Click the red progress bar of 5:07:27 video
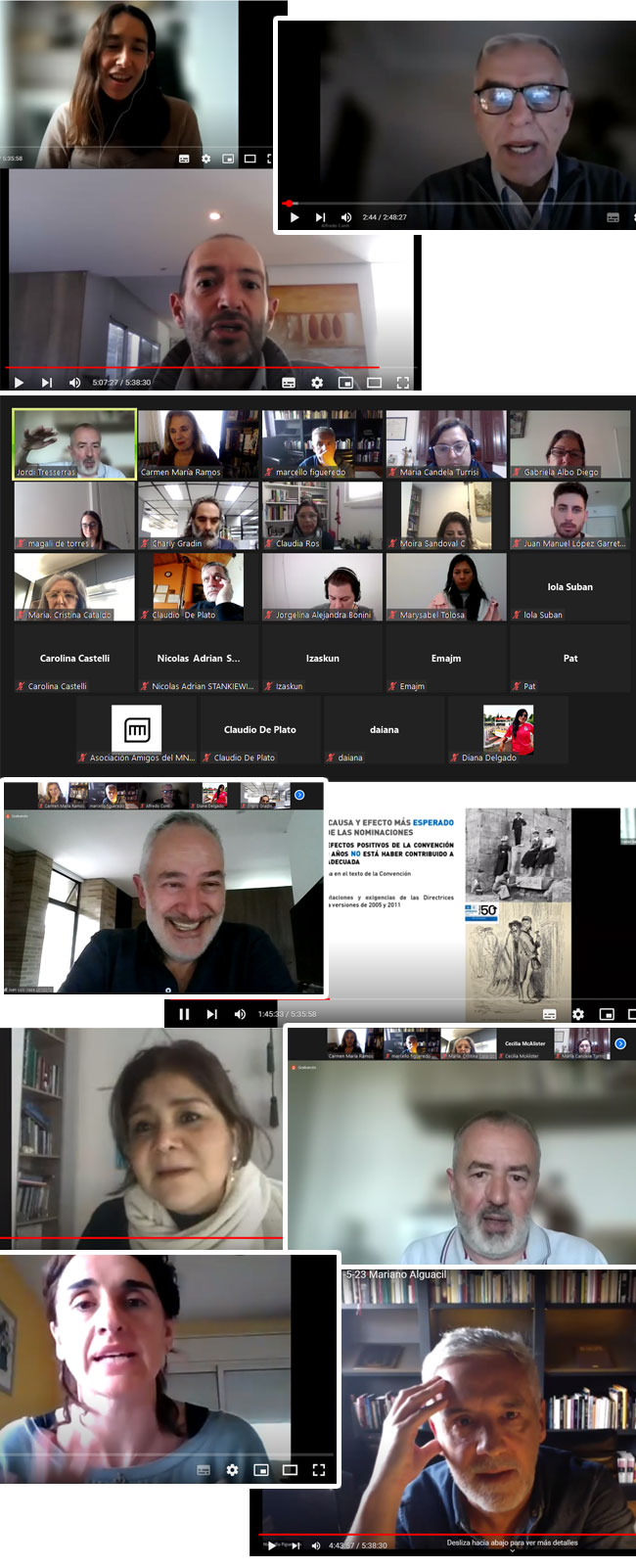This screenshot has height=1568, width=636. (x=196, y=368)
